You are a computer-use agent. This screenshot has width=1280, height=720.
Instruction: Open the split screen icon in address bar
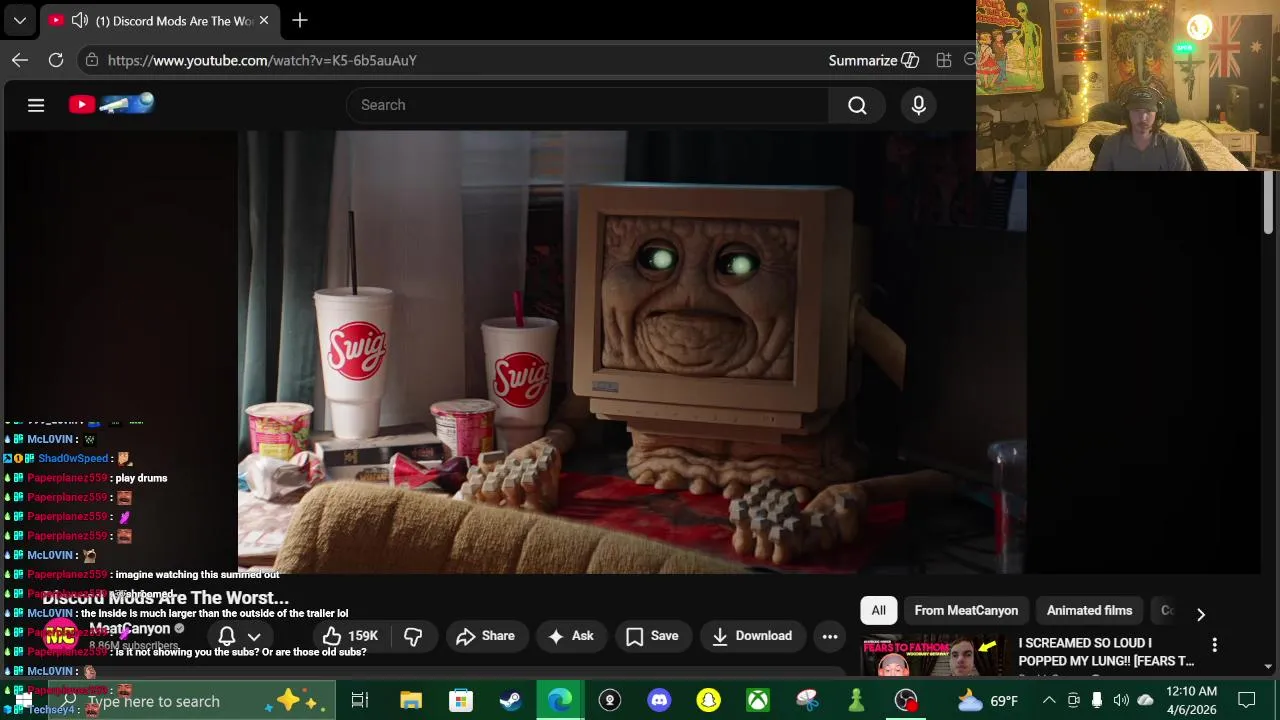pos(943,60)
